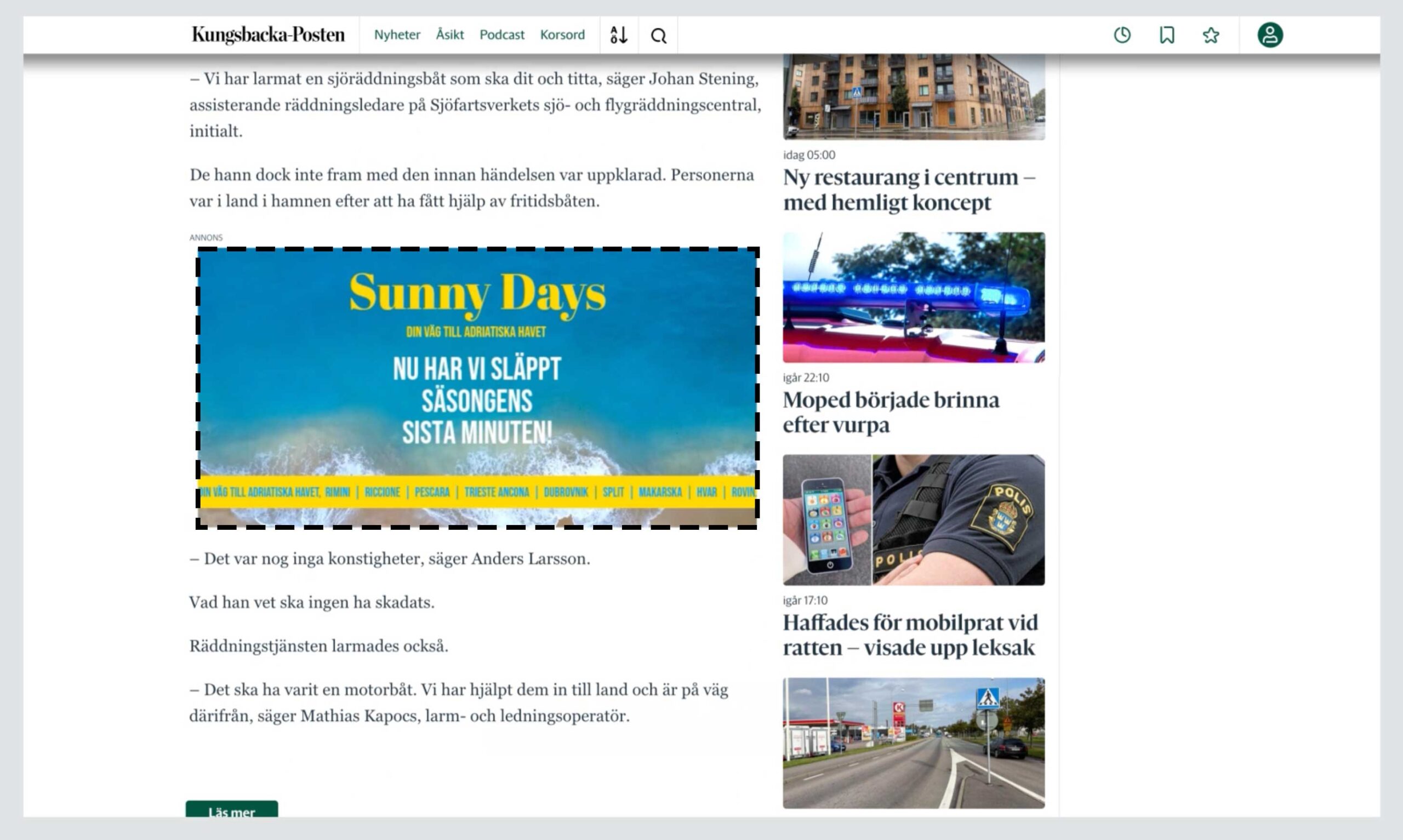The width and height of the screenshot is (1403, 840).
Task: Open the Åsikt menu item
Action: click(x=449, y=35)
